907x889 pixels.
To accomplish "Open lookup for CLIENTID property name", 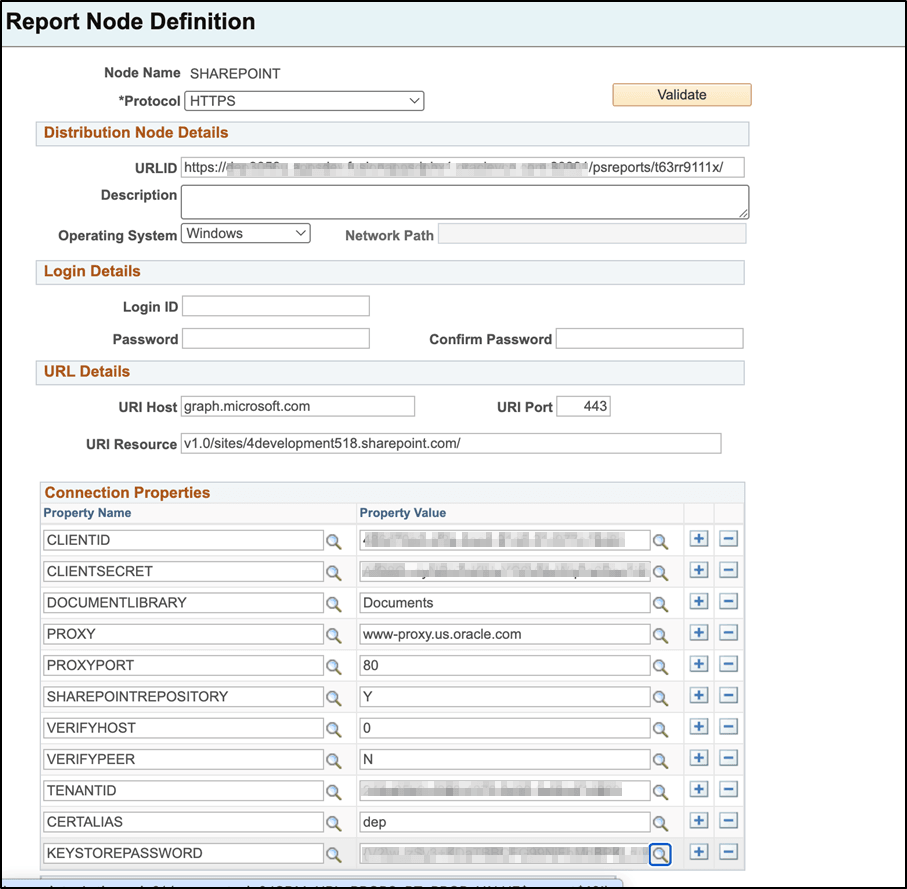I will pos(334,541).
